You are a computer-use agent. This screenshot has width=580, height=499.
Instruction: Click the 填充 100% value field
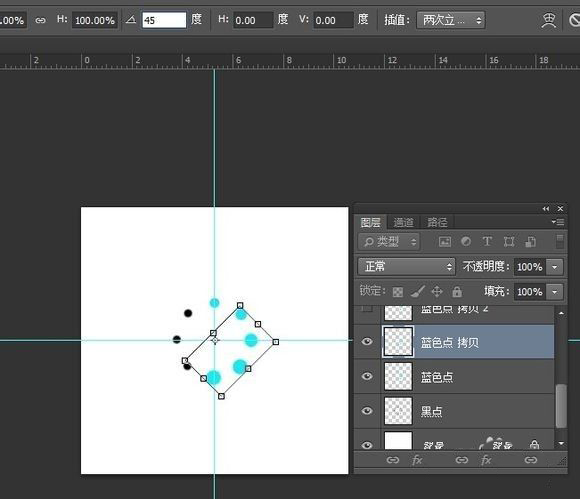click(x=530, y=292)
